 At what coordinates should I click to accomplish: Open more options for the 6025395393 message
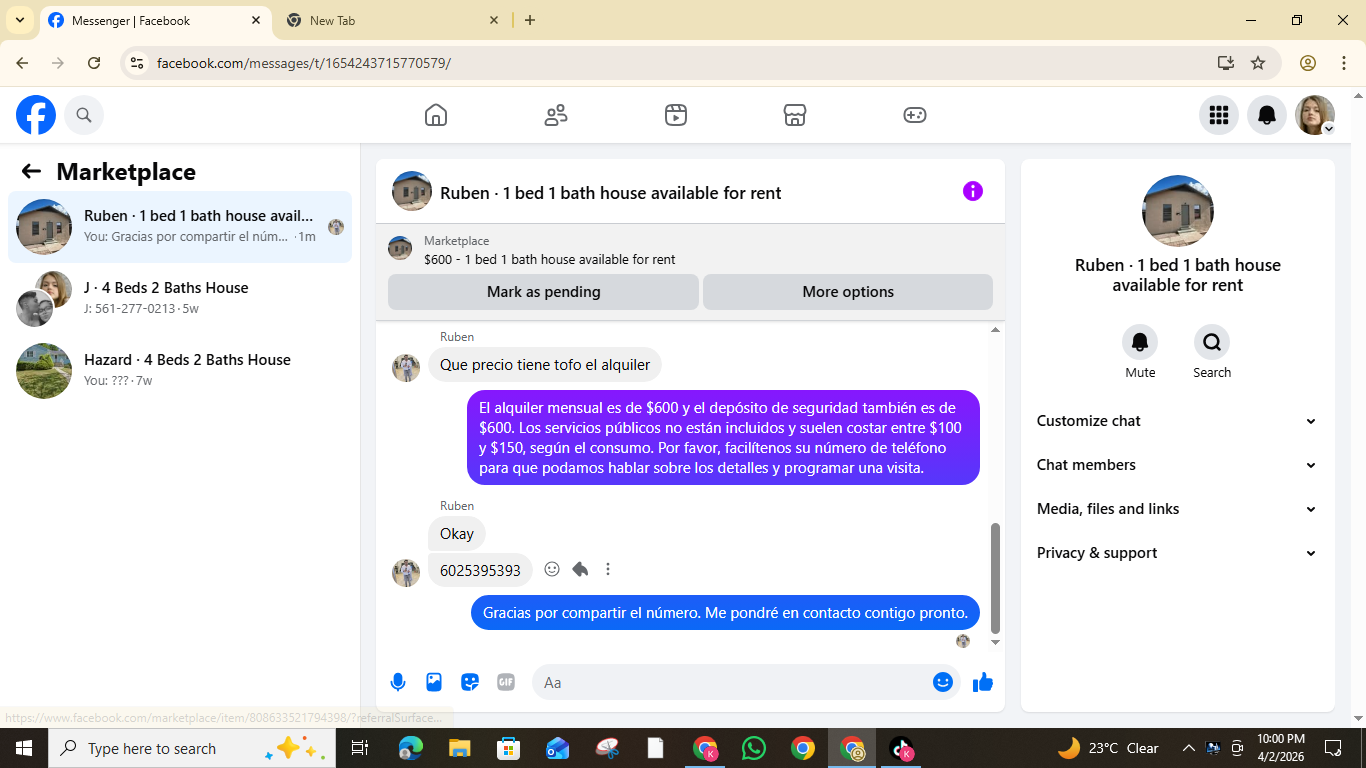click(x=608, y=569)
